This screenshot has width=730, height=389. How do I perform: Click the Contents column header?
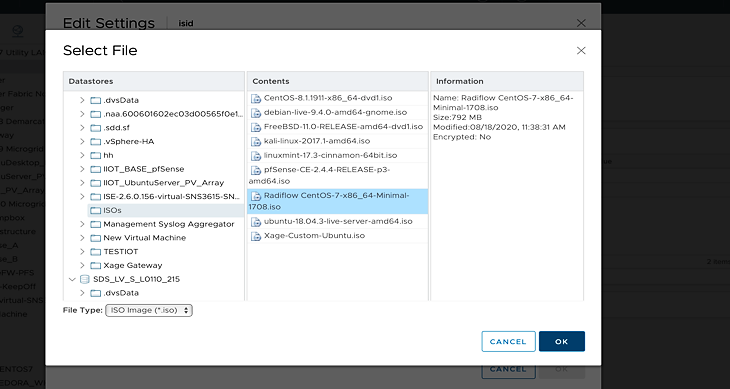tap(338, 81)
